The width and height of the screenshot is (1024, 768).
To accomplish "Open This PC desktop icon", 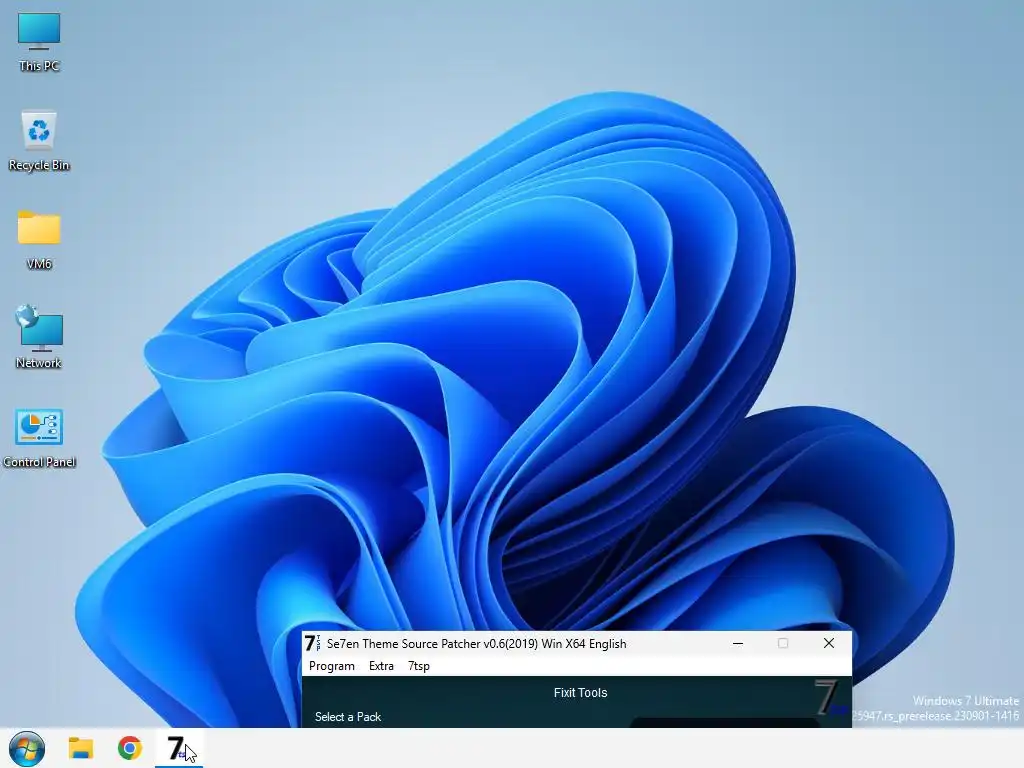I will (x=39, y=42).
